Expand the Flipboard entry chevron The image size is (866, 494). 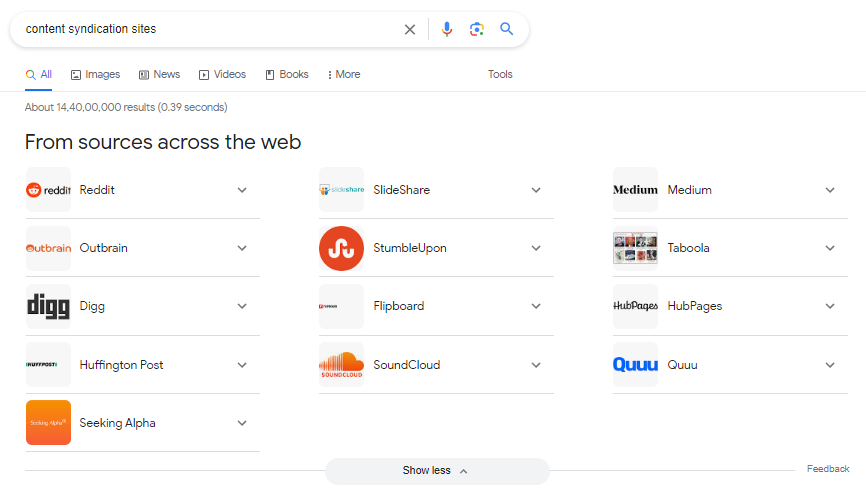[x=536, y=306]
